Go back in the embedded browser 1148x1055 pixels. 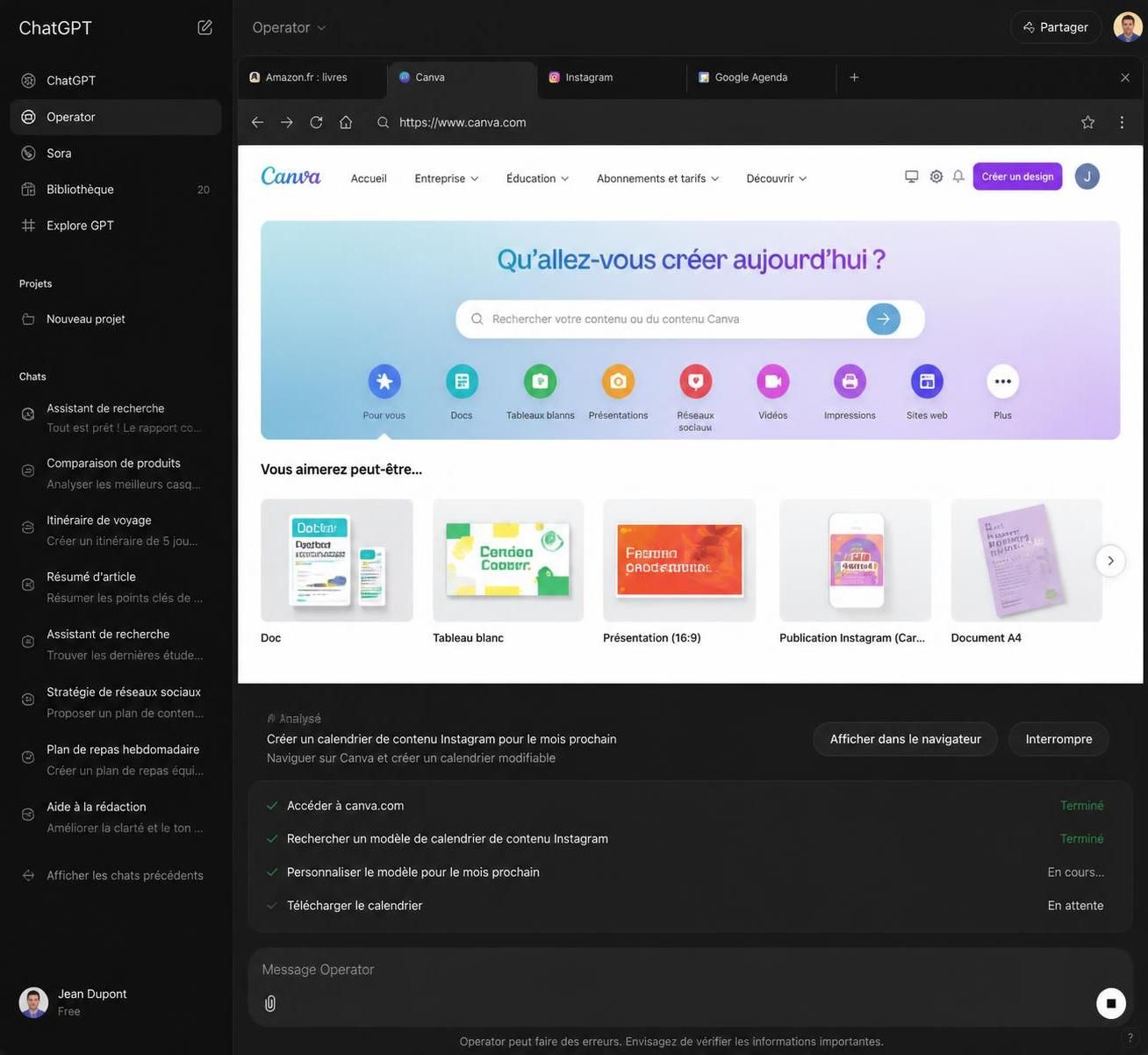(x=257, y=122)
